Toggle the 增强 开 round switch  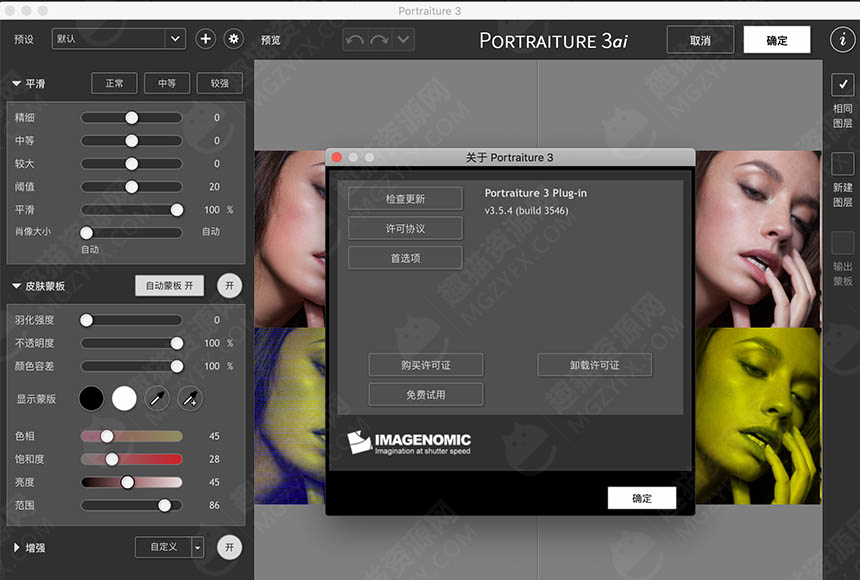229,548
